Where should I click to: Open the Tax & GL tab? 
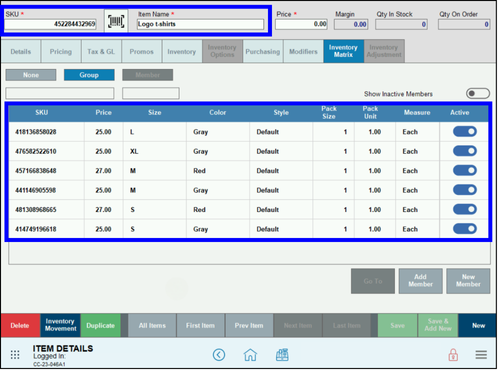point(101,51)
